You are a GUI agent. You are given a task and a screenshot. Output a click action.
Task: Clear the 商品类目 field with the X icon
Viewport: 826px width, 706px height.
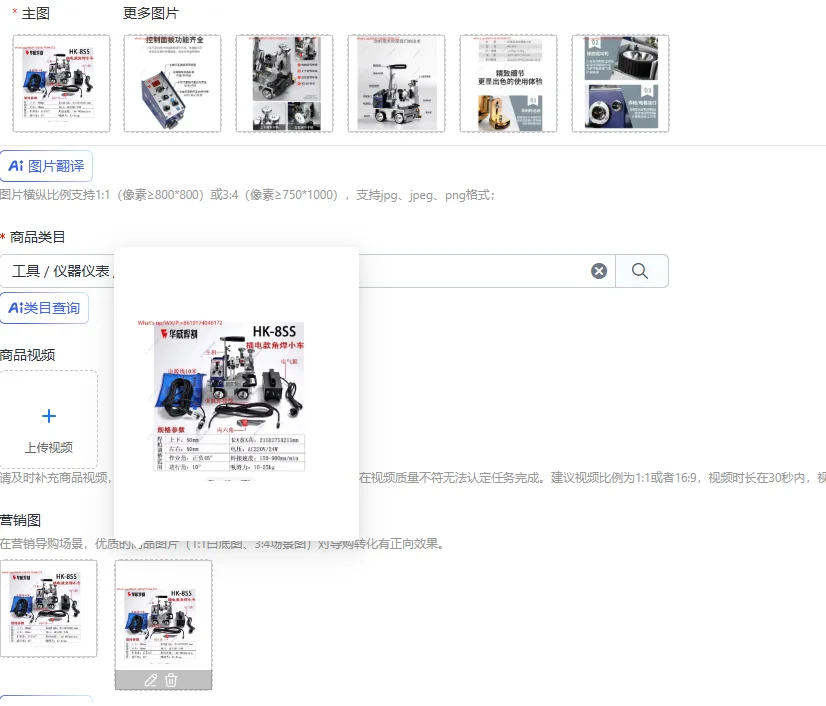pyautogui.click(x=598, y=271)
